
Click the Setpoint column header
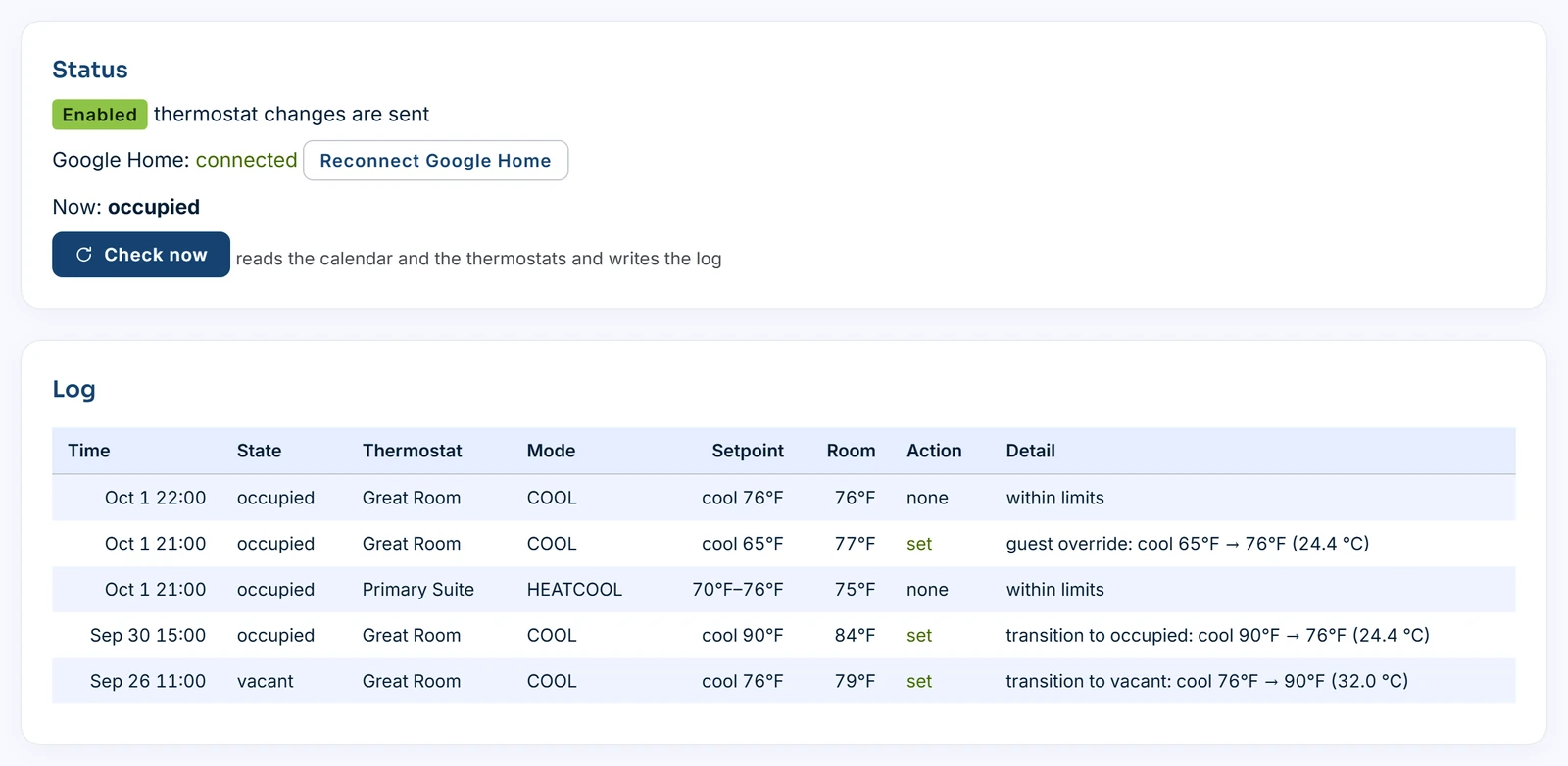[x=748, y=451]
